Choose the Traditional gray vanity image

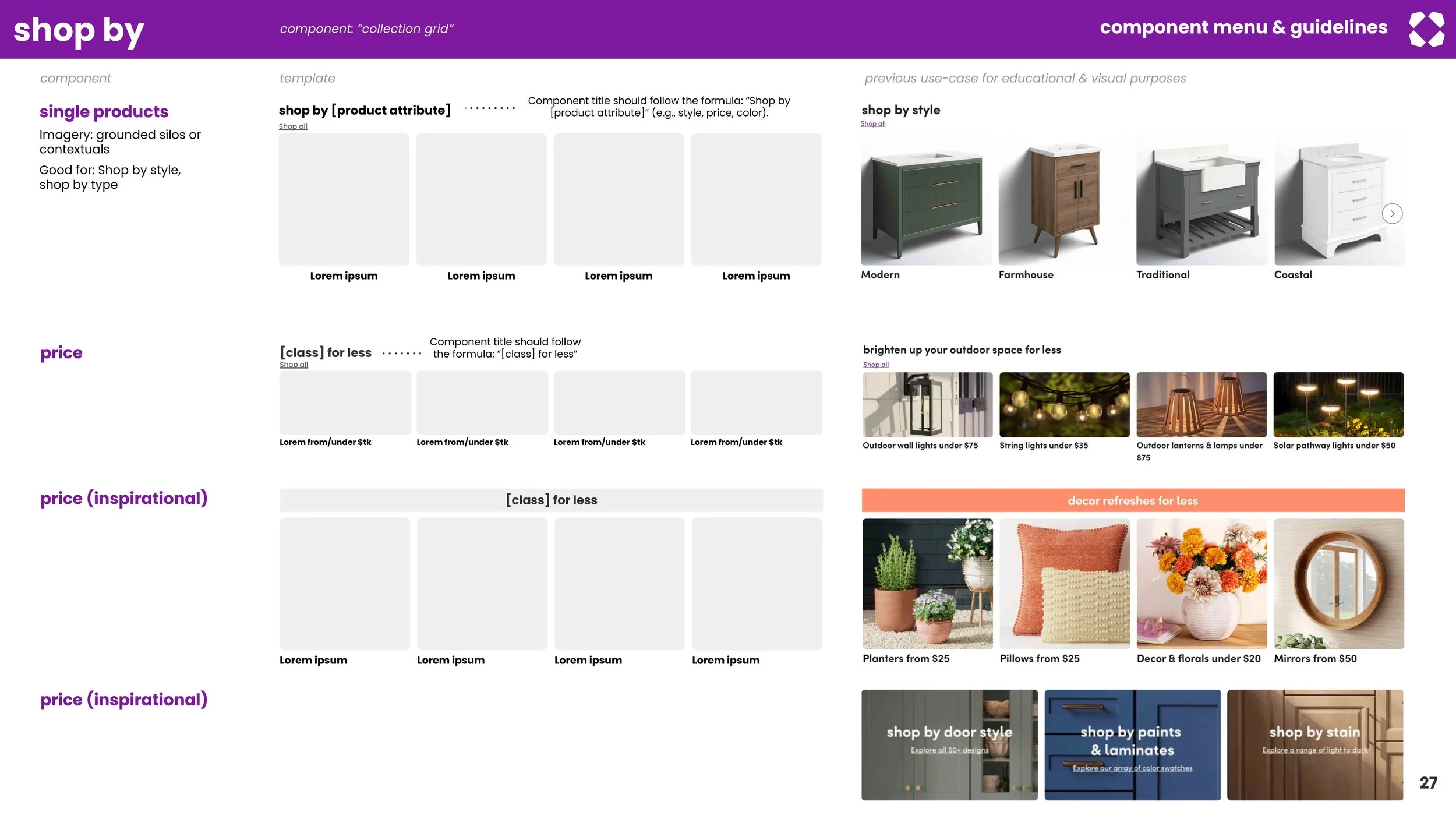[x=1201, y=201]
